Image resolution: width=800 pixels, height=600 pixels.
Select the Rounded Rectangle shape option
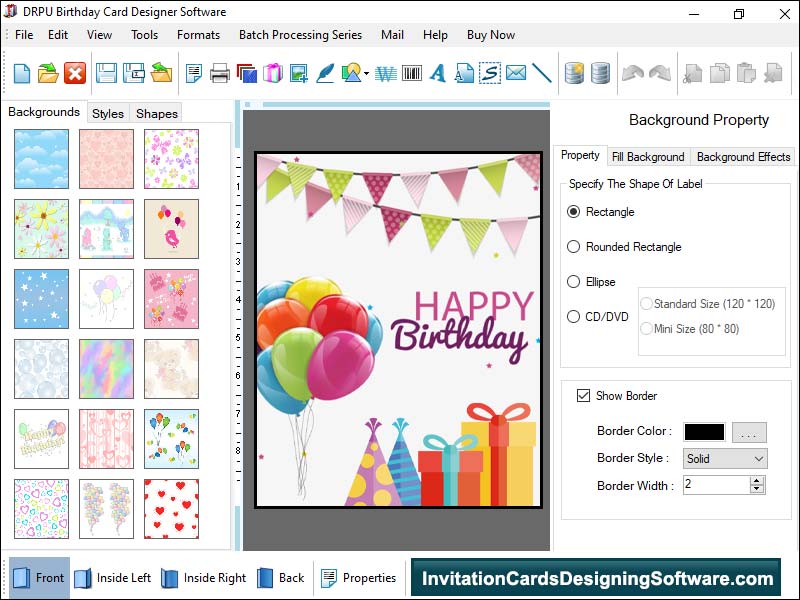click(574, 247)
